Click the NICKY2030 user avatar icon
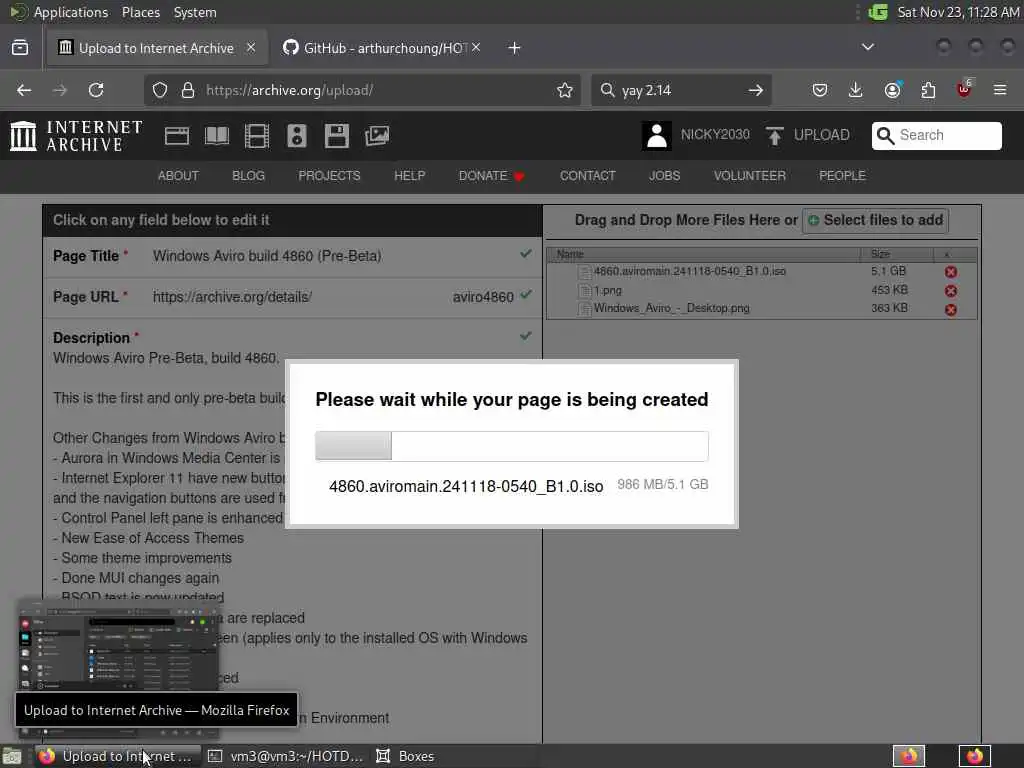Image resolution: width=1024 pixels, height=768 pixels. coord(656,136)
